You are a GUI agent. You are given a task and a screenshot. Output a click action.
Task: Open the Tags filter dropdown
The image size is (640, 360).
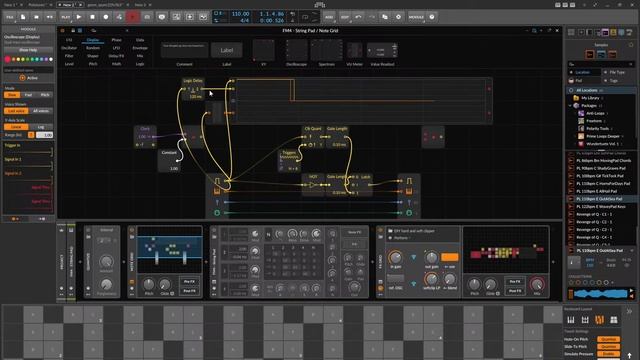618,80
